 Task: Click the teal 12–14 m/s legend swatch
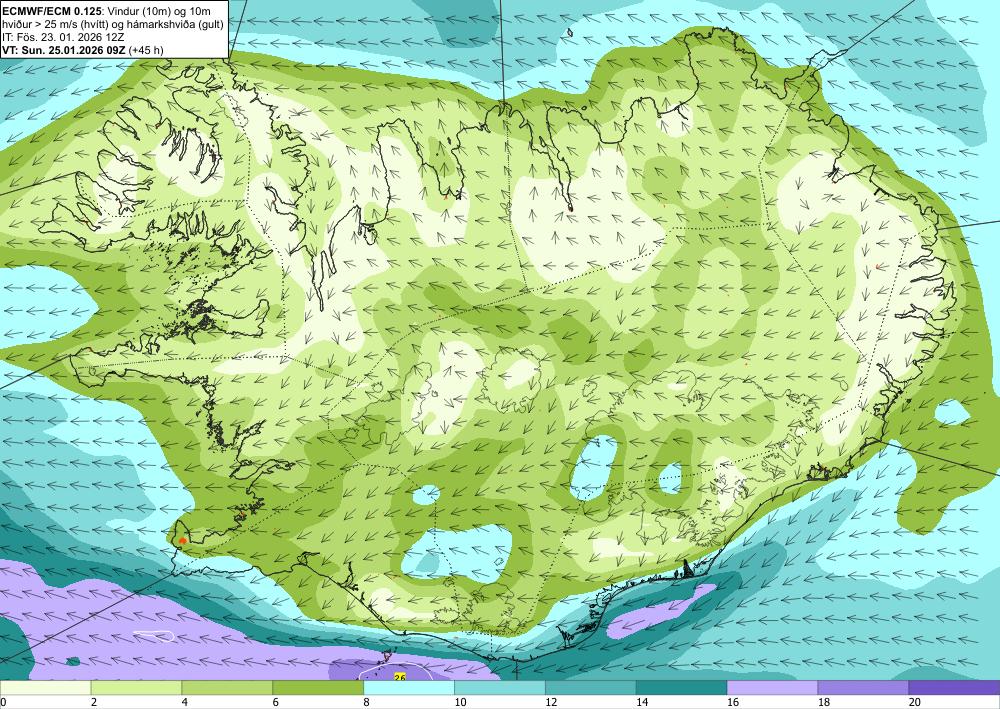click(591, 688)
